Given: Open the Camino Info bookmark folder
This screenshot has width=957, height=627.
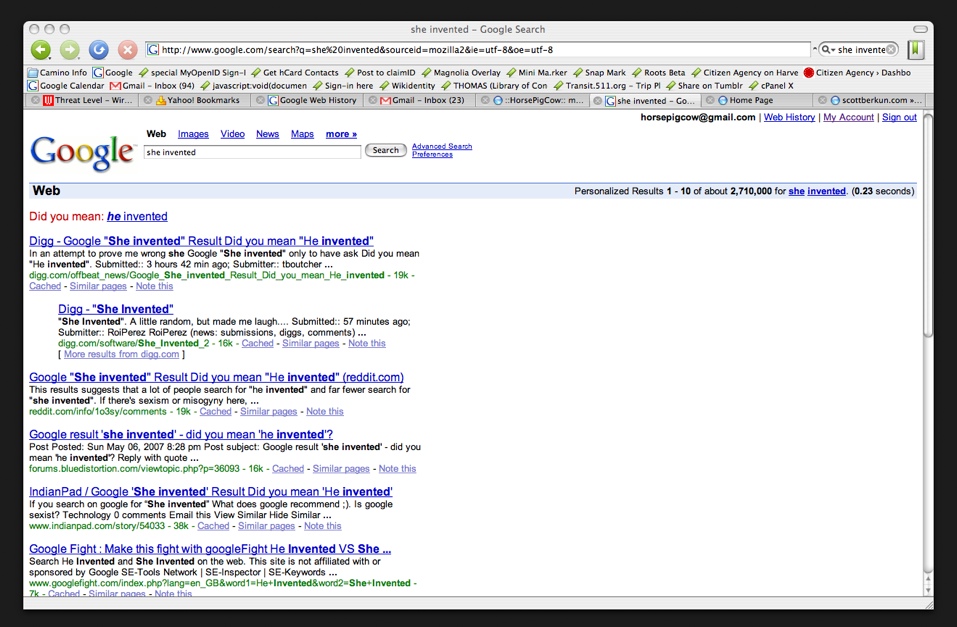Looking at the screenshot, I should click(x=59, y=73).
